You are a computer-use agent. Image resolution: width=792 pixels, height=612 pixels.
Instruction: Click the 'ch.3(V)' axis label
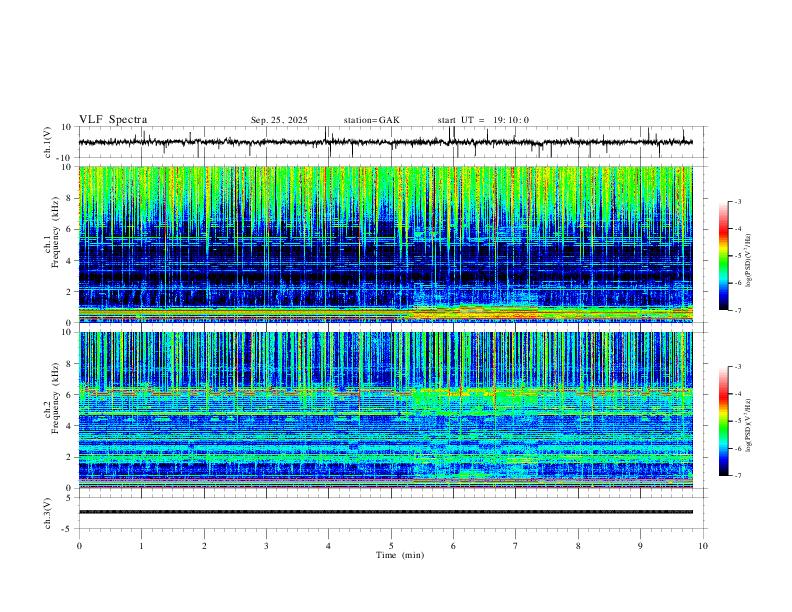point(48,513)
